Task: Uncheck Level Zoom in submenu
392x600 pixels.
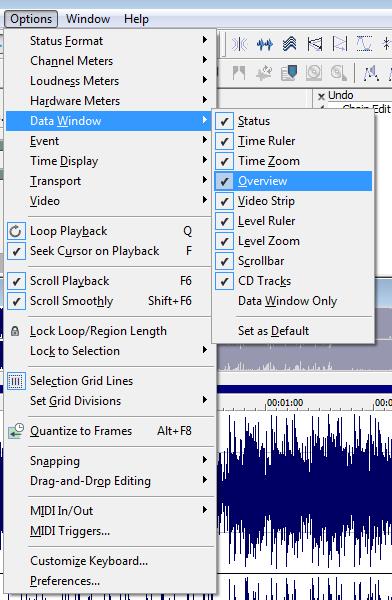Action: [x=293, y=241]
